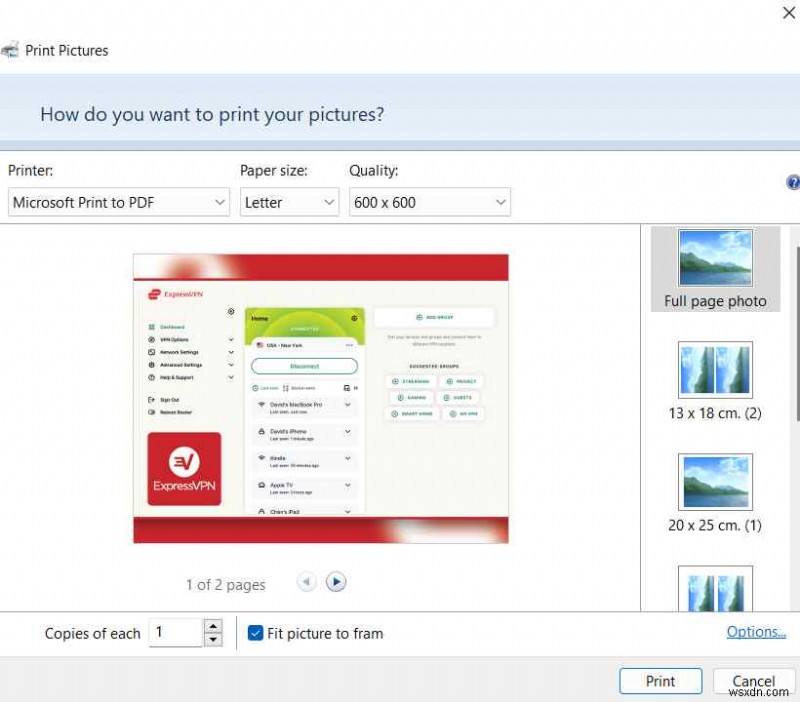Image resolution: width=800 pixels, height=702 pixels.
Task: Go to the next page preview arrow
Action: [336, 582]
